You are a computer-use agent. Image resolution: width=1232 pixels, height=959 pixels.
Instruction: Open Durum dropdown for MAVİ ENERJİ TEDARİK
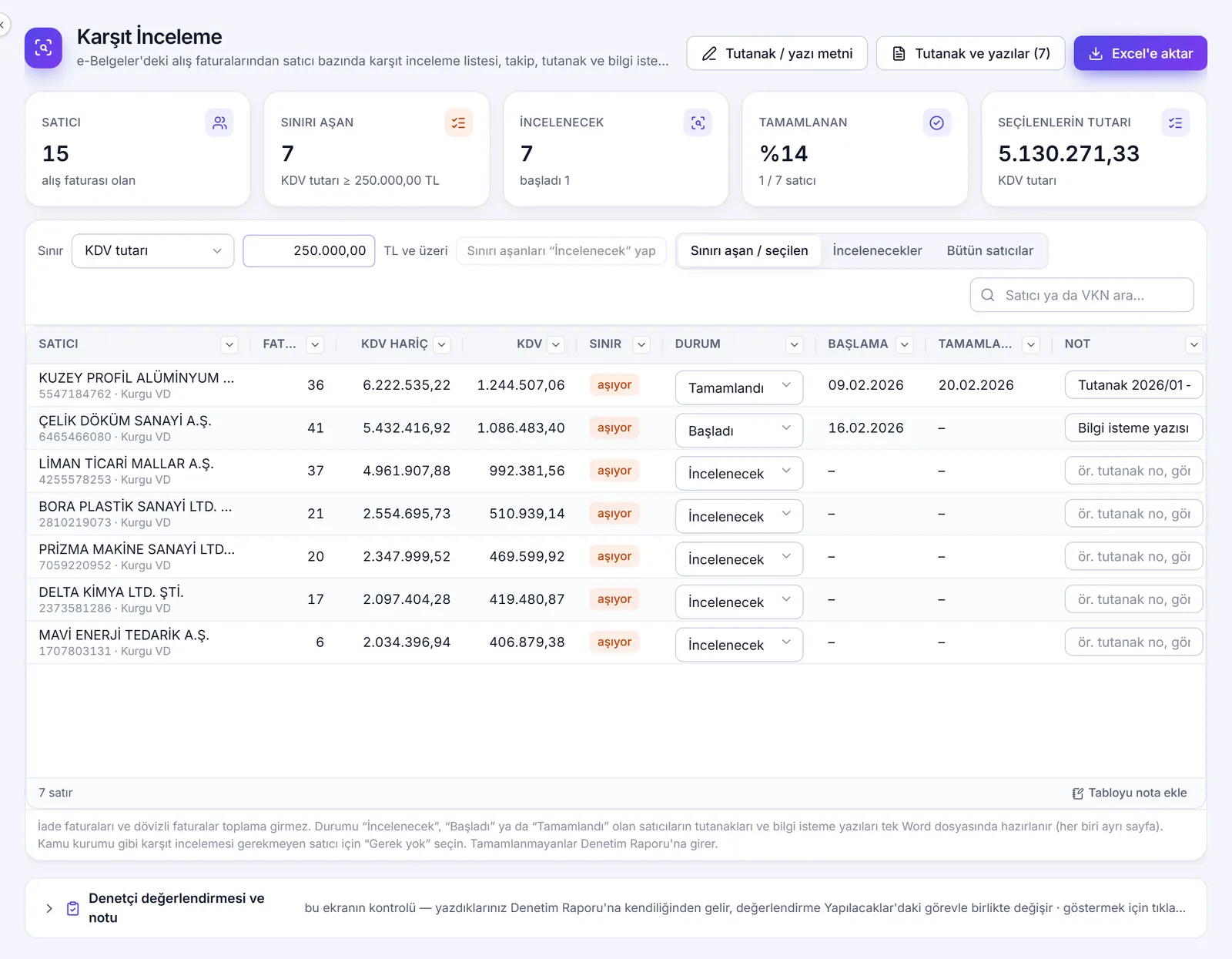click(x=739, y=645)
